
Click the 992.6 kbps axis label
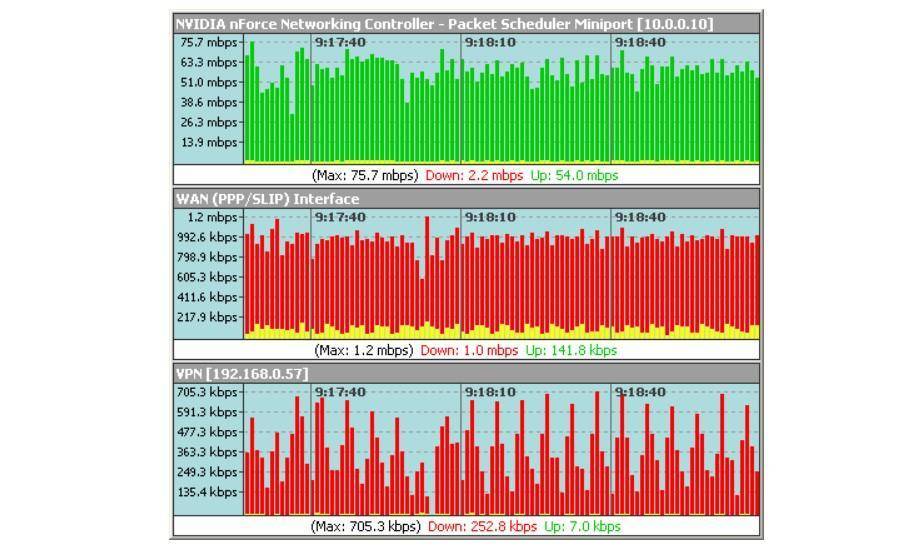[207, 237]
